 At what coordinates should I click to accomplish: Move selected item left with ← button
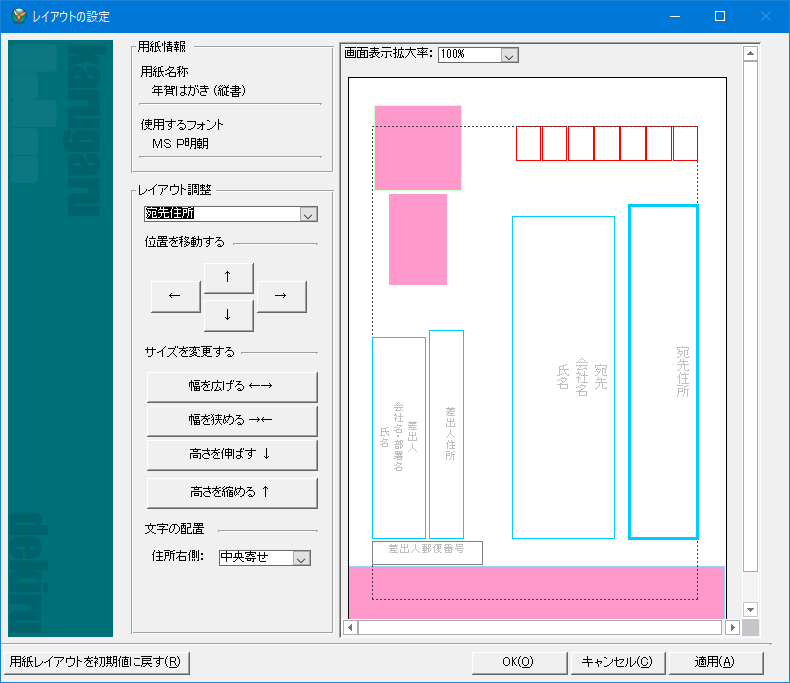click(175, 296)
